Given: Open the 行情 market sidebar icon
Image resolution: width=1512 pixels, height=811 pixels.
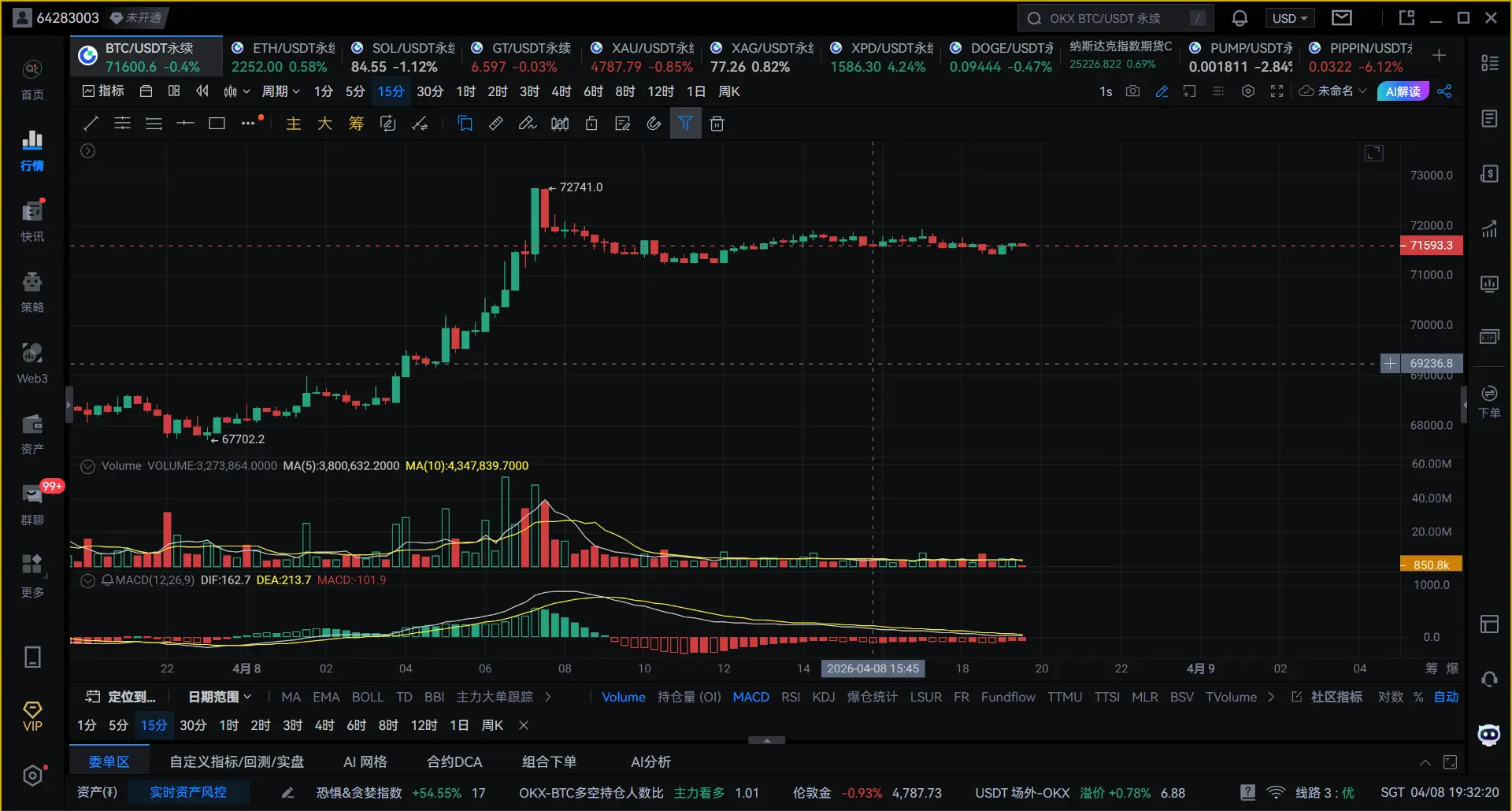Looking at the screenshot, I should [32, 150].
